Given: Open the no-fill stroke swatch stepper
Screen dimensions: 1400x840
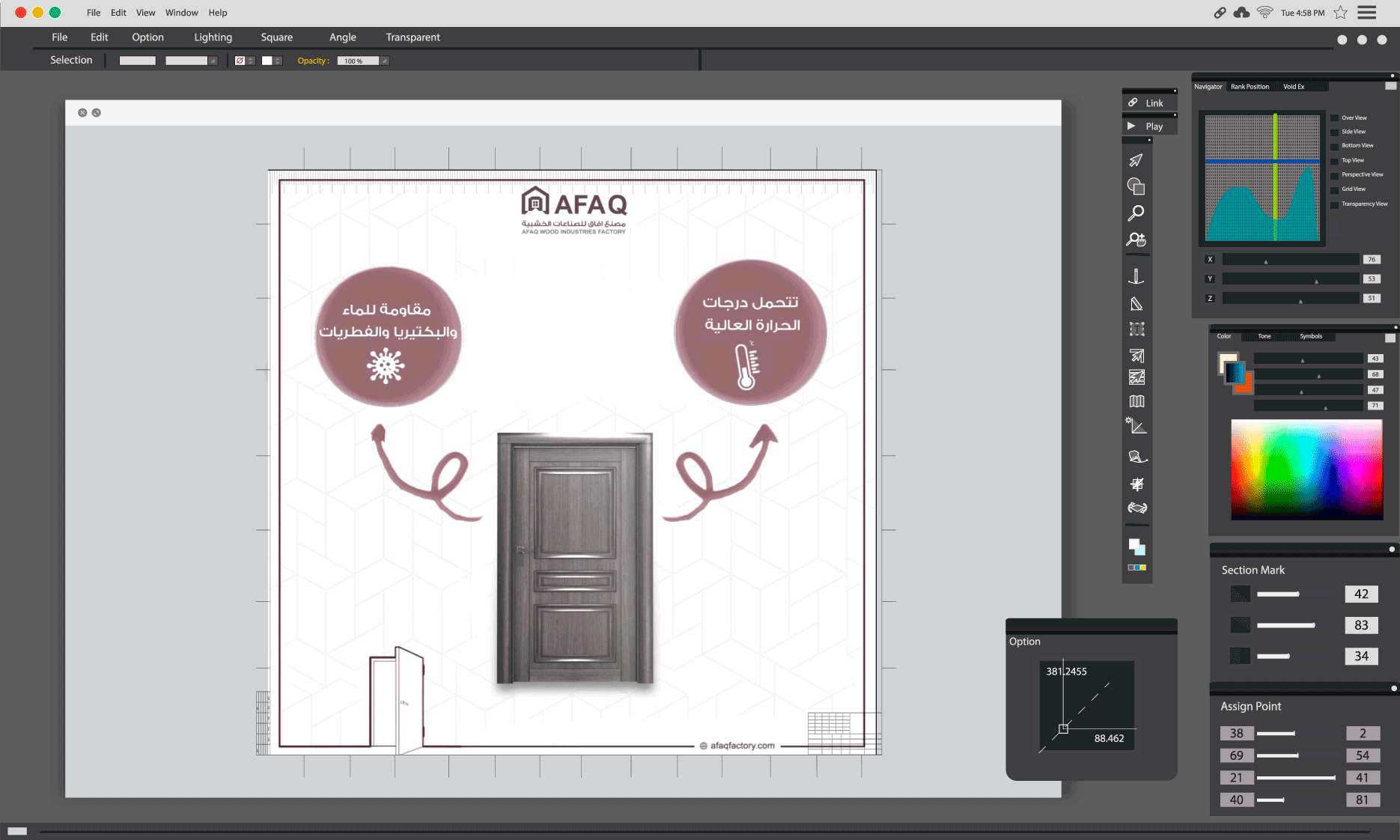Looking at the screenshot, I should click(251, 61).
